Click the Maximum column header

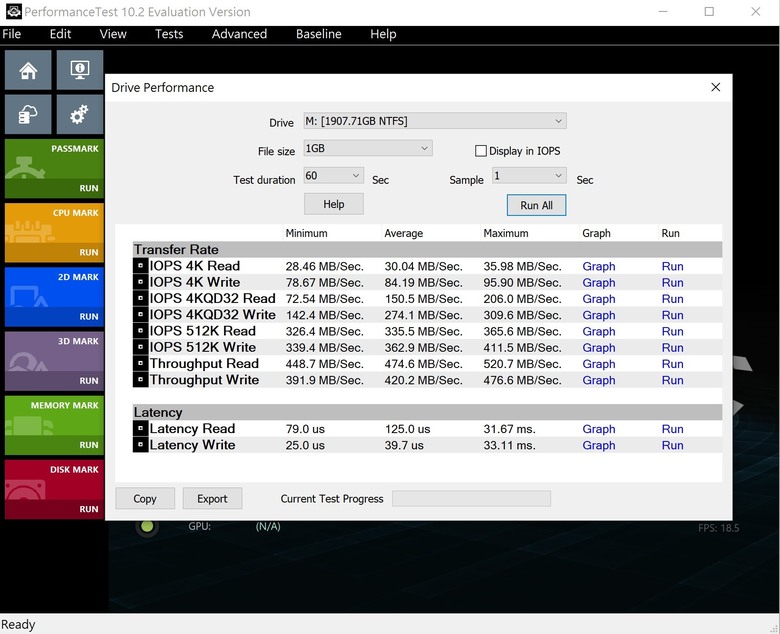[x=530, y=233]
